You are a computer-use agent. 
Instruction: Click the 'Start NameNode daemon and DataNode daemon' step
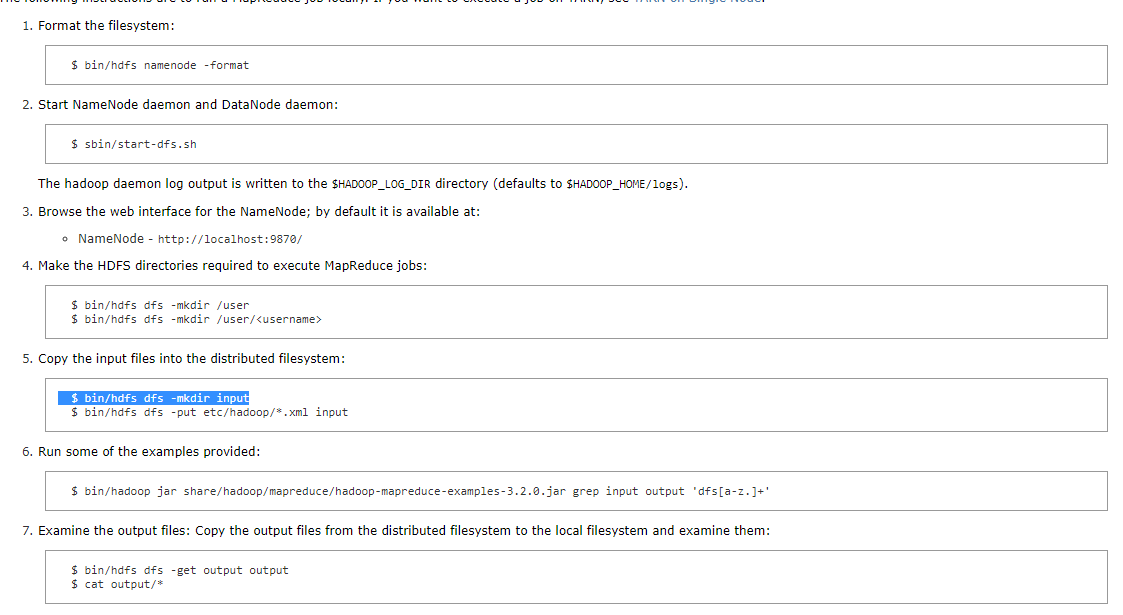point(188,104)
